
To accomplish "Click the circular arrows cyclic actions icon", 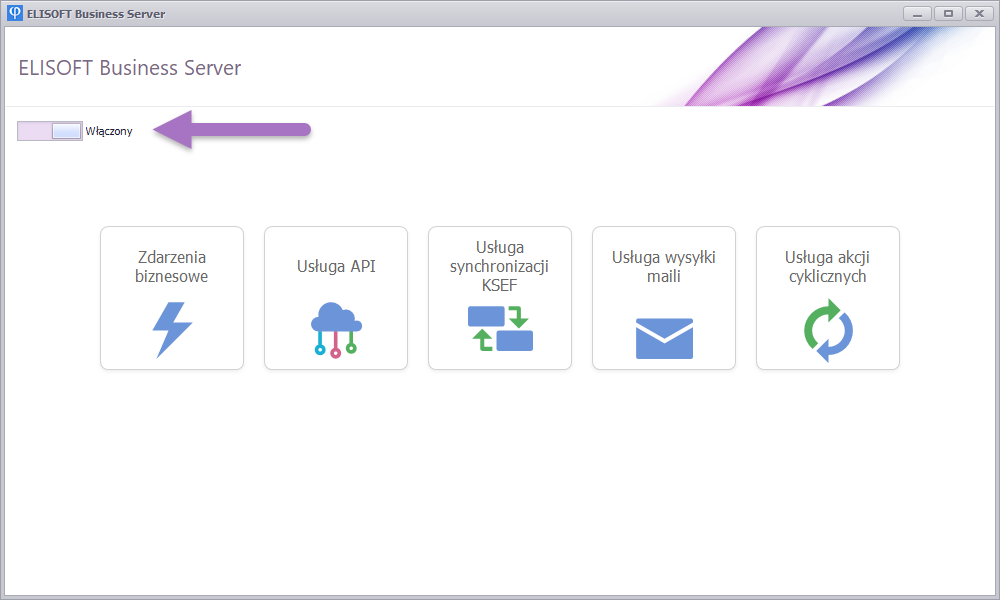I will 828,334.
